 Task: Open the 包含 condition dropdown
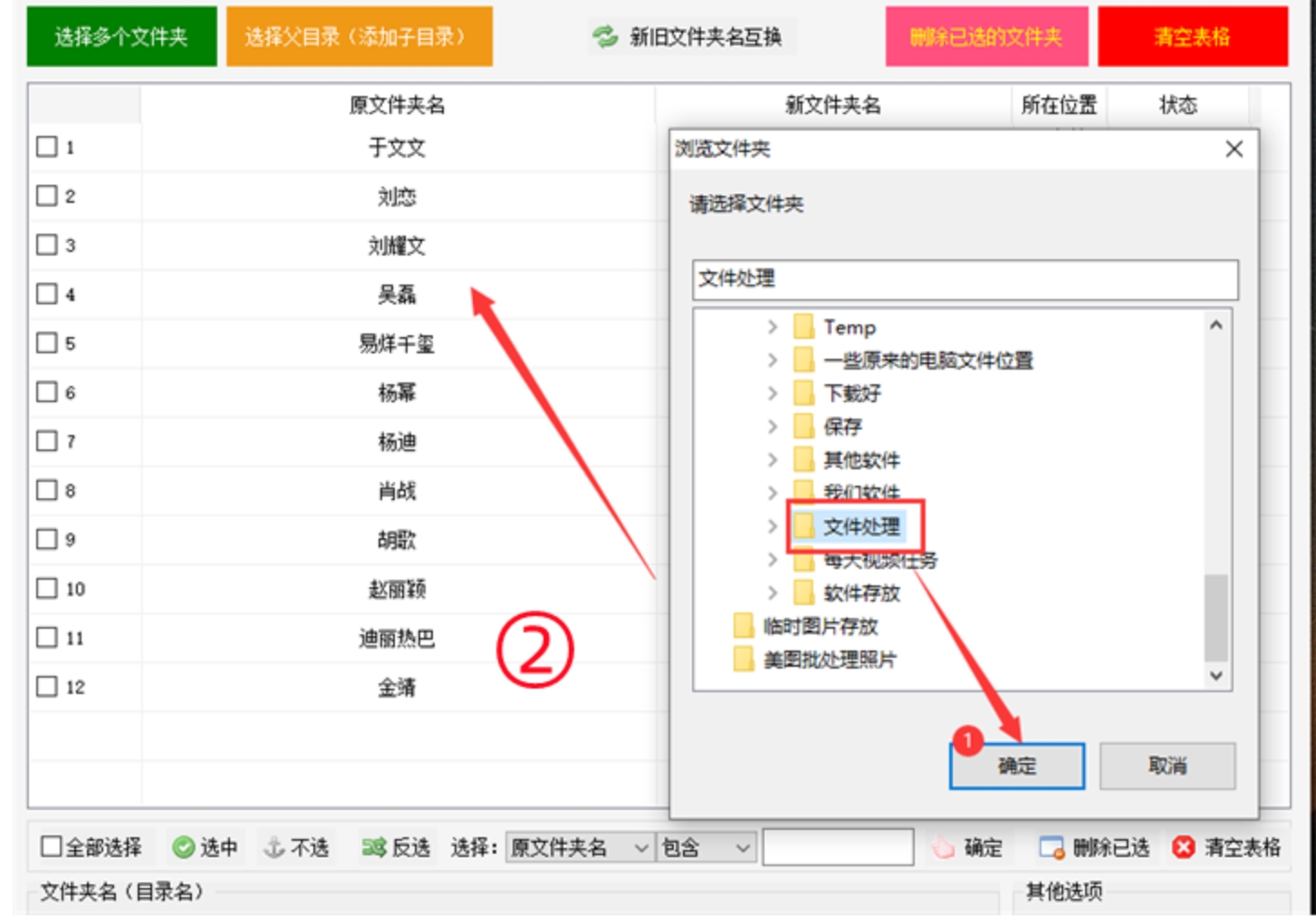tap(705, 848)
